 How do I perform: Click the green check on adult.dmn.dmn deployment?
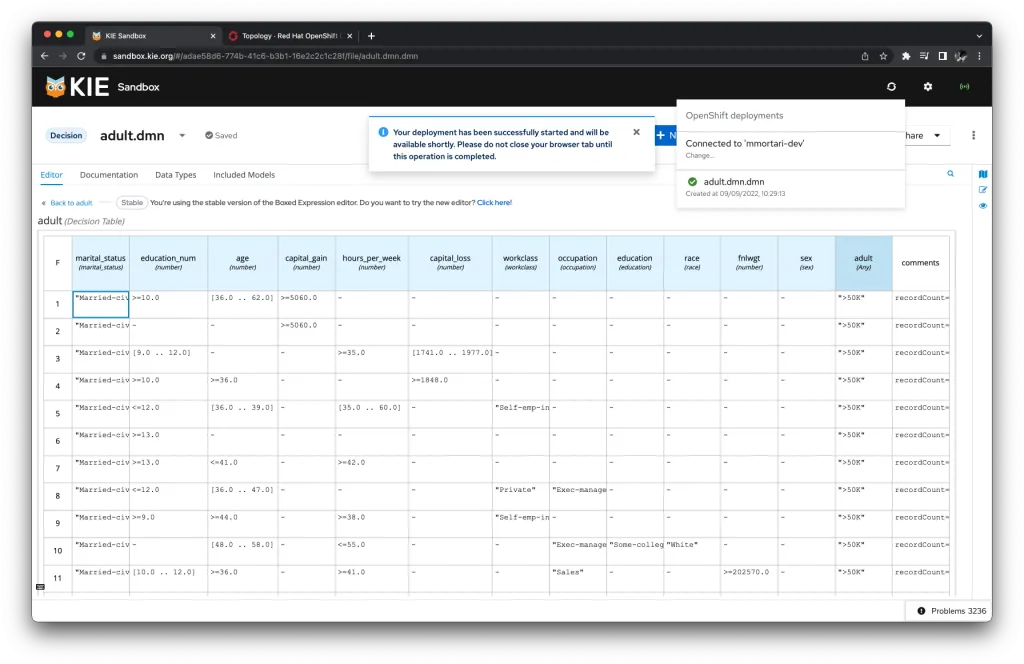click(692, 182)
